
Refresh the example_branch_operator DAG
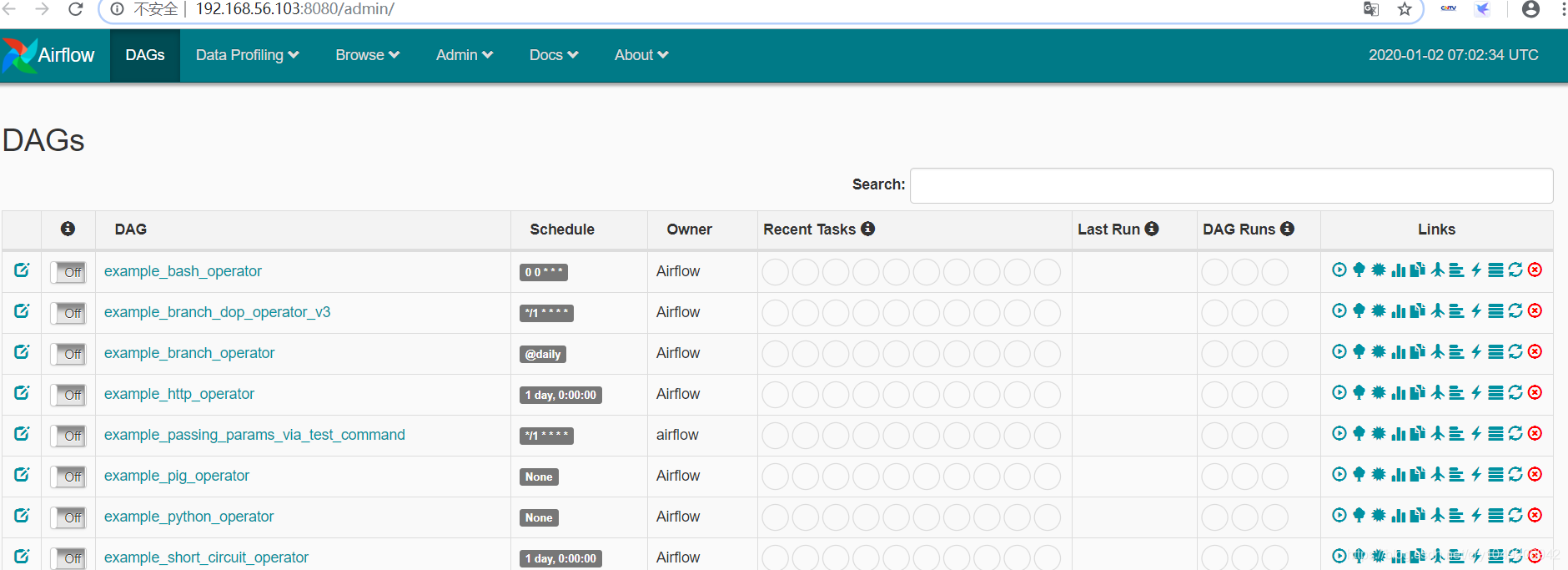(1515, 351)
